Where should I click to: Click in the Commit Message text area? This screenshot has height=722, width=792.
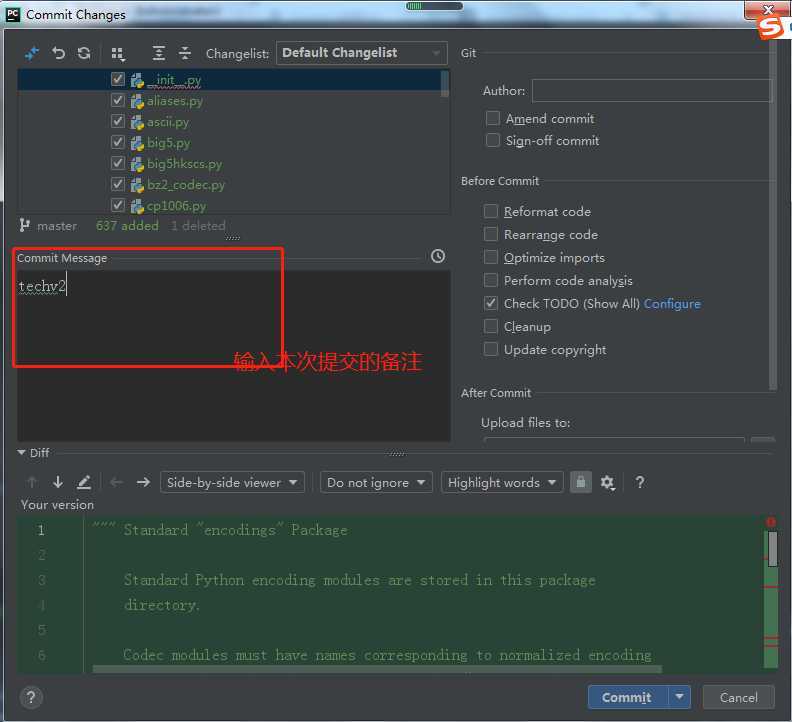(233, 355)
